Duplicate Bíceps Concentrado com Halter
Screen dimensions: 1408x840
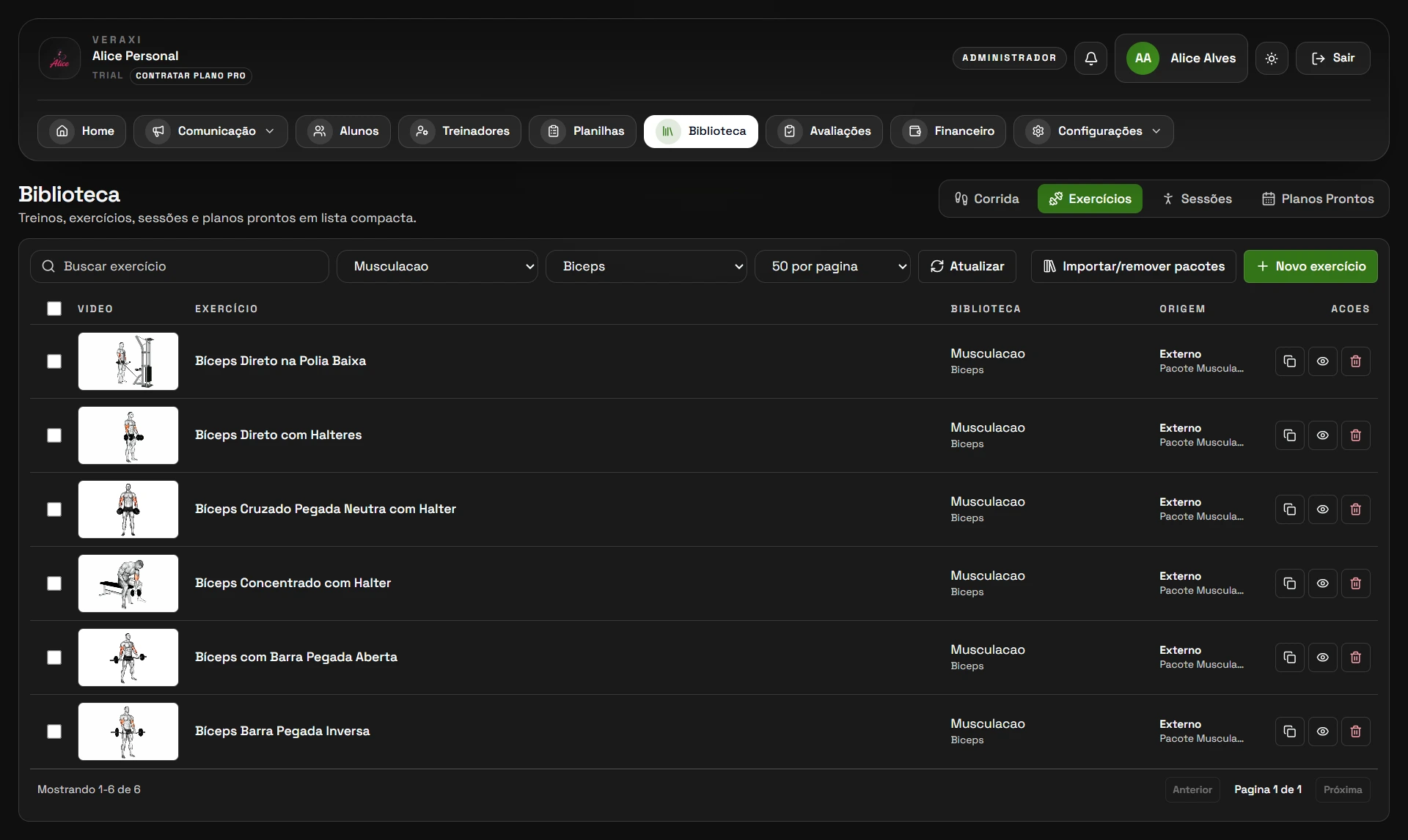[x=1289, y=583]
